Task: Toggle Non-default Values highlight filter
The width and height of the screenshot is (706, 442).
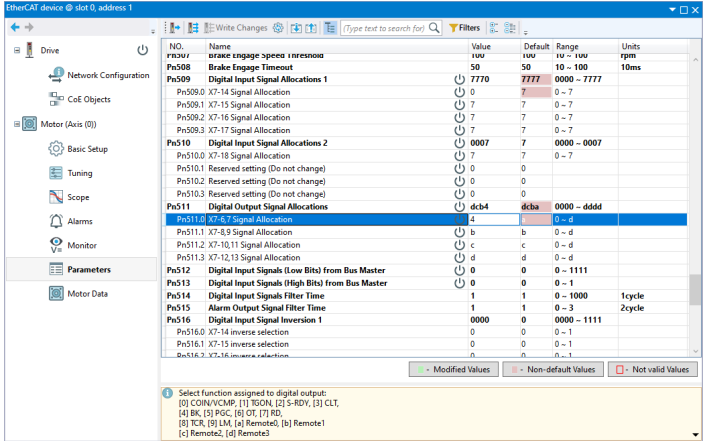Action: click(x=553, y=370)
